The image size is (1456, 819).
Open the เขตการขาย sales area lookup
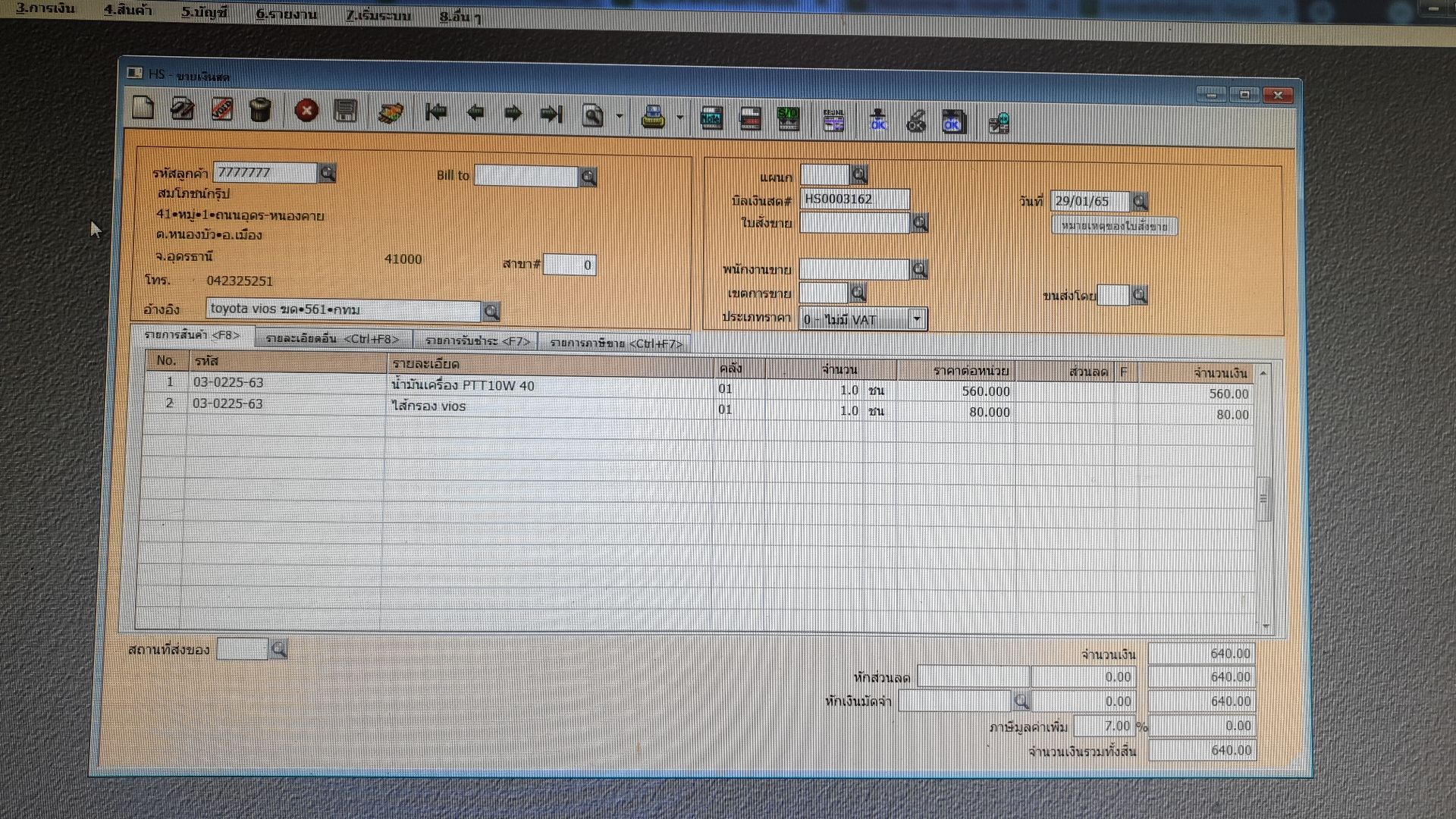pos(858,293)
